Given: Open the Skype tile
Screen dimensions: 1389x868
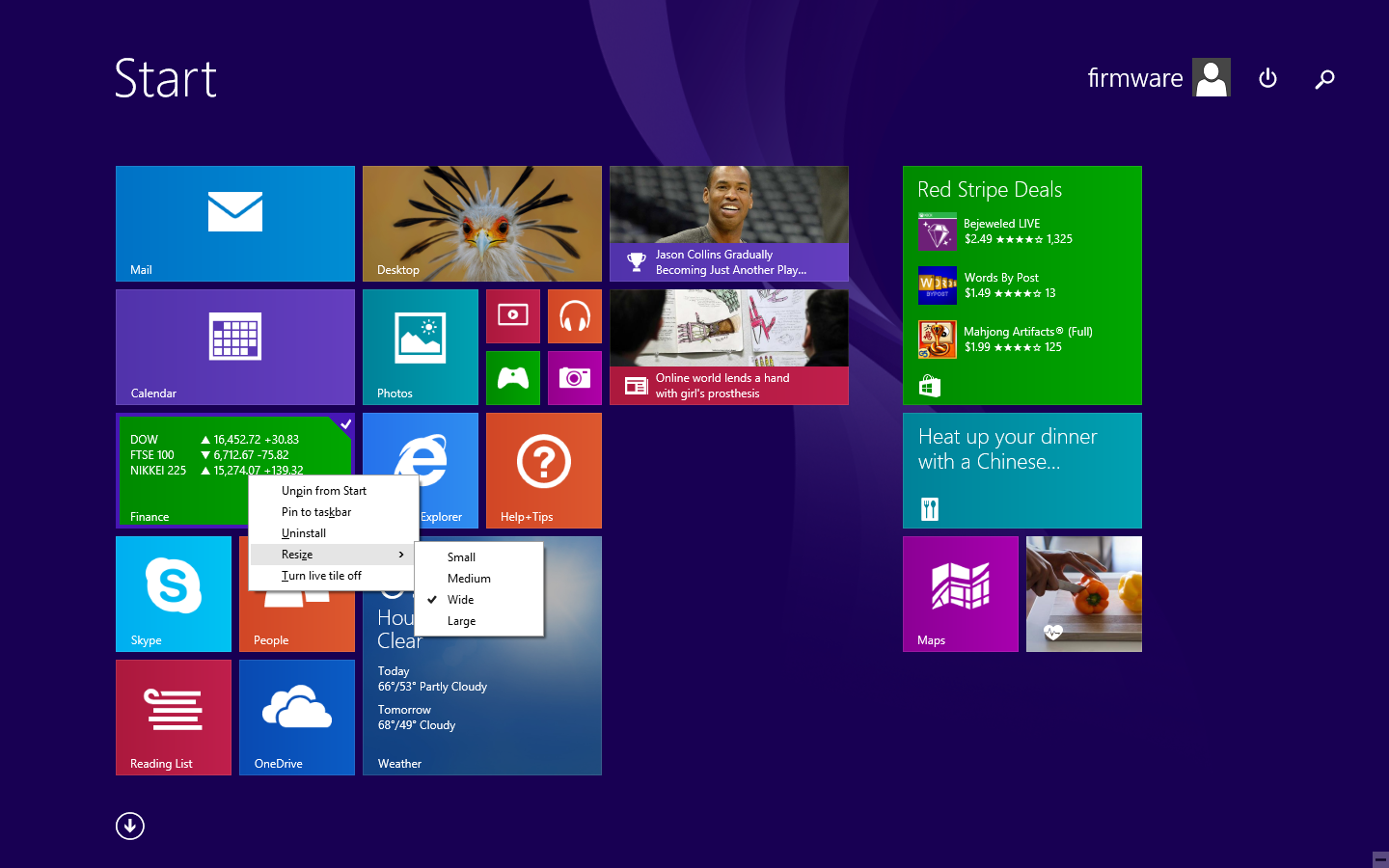Looking at the screenshot, I should [174, 594].
